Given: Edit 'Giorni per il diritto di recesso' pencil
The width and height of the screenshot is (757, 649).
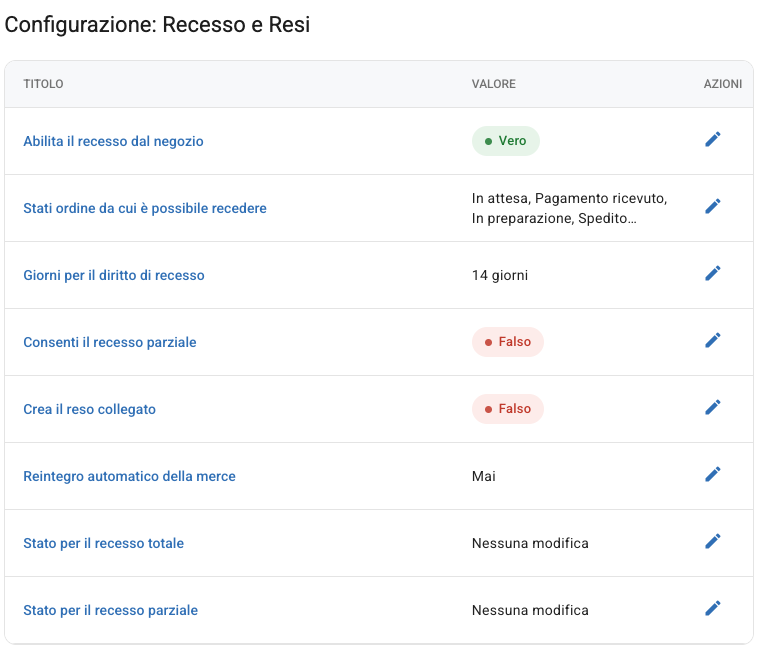Looking at the screenshot, I should point(713,274).
